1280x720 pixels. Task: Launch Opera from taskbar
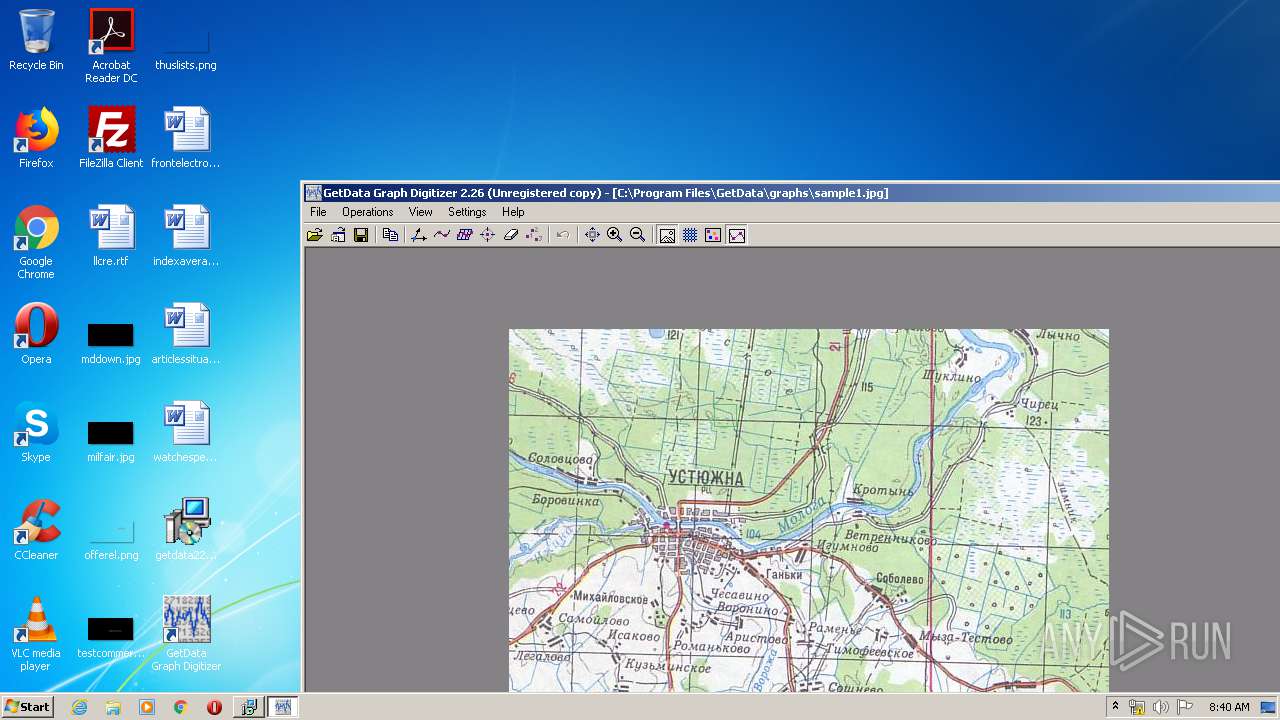click(214, 707)
